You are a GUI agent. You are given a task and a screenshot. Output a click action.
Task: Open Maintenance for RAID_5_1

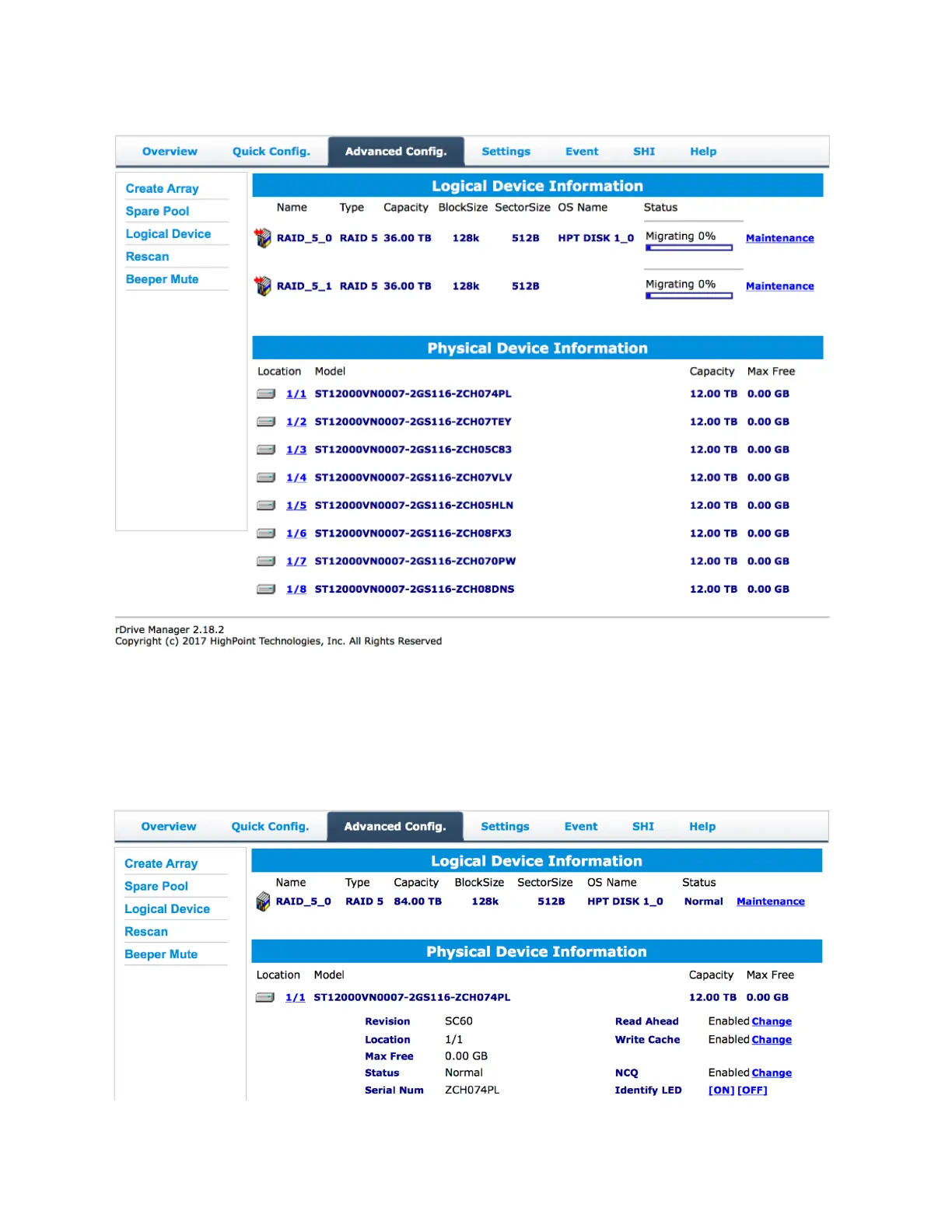click(779, 286)
